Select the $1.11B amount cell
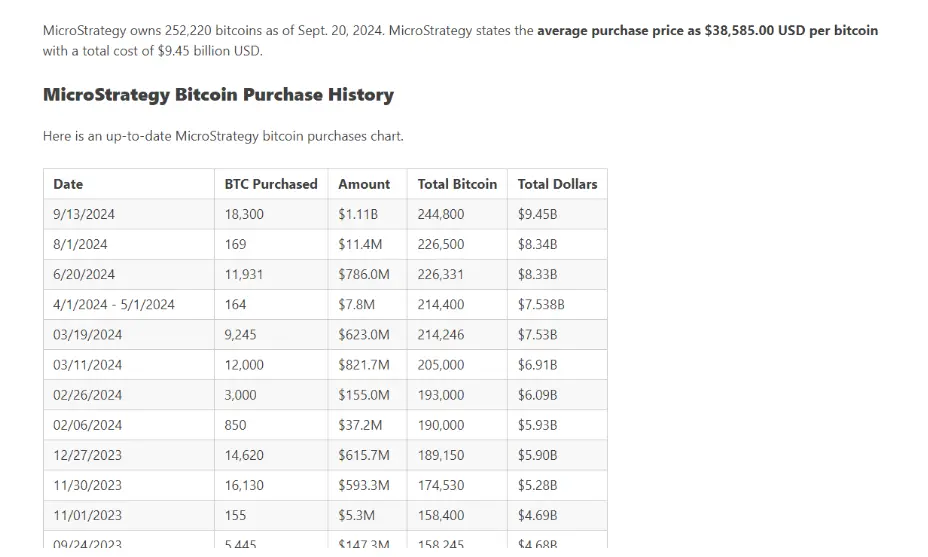The width and height of the screenshot is (928, 557). 358,214
